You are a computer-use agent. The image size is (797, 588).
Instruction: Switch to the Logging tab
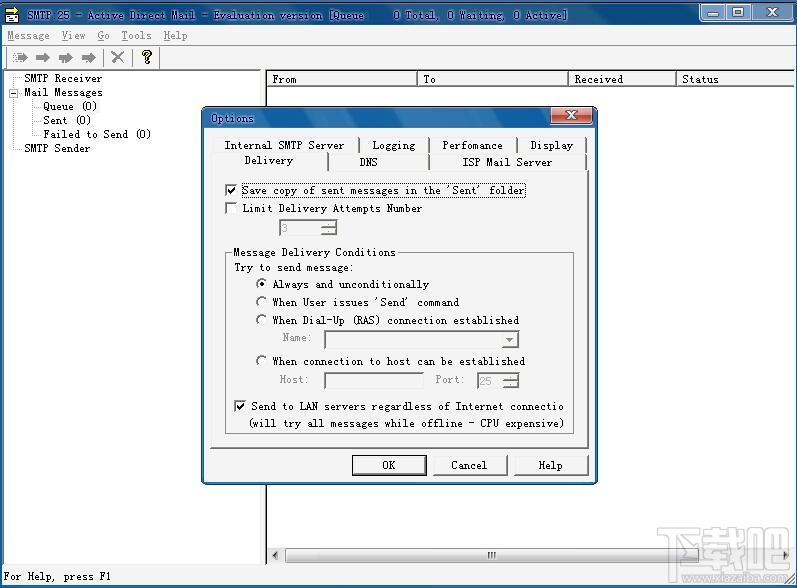tap(394, 145)
